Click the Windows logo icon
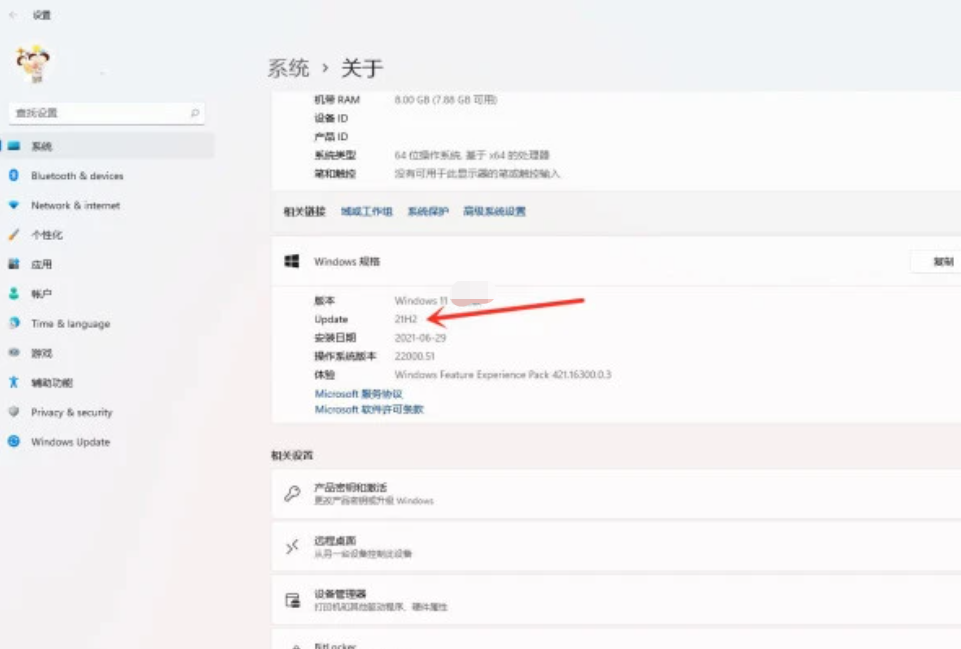Image resolution: width=961 pixels, height=649 pixels. [x=292, y=262]
